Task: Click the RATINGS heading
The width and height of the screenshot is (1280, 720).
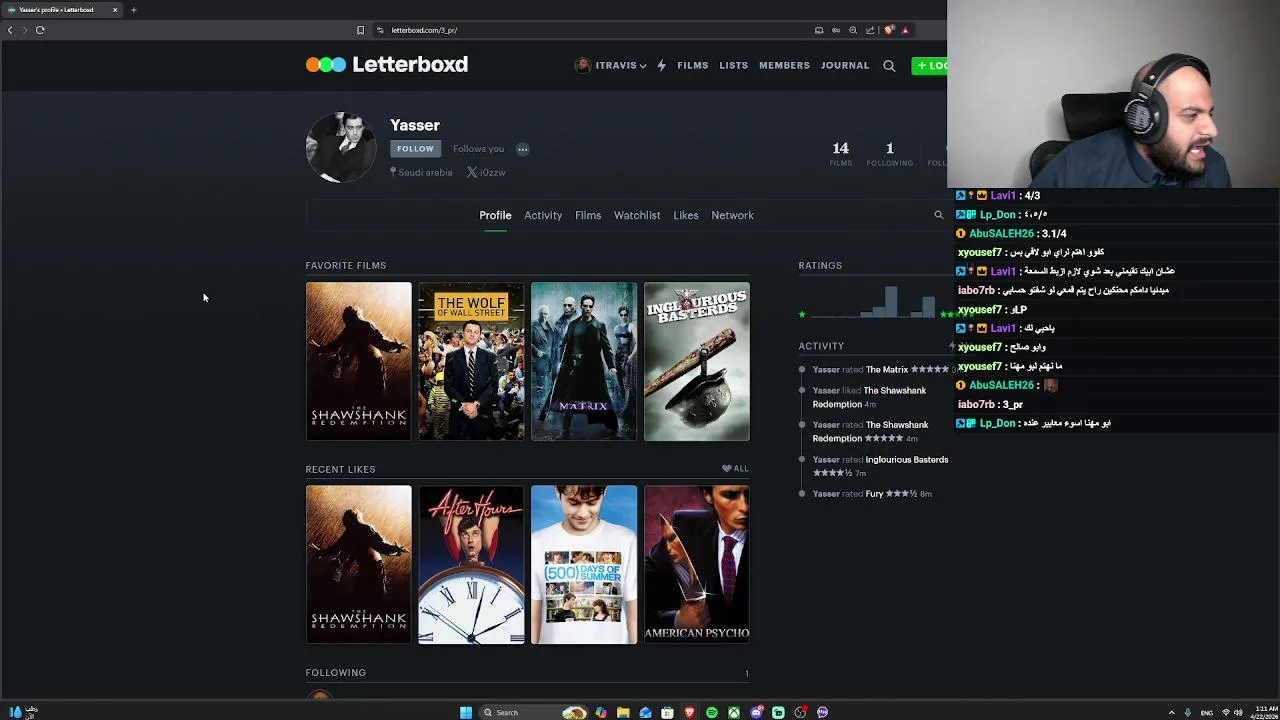Action: (820, 265)
